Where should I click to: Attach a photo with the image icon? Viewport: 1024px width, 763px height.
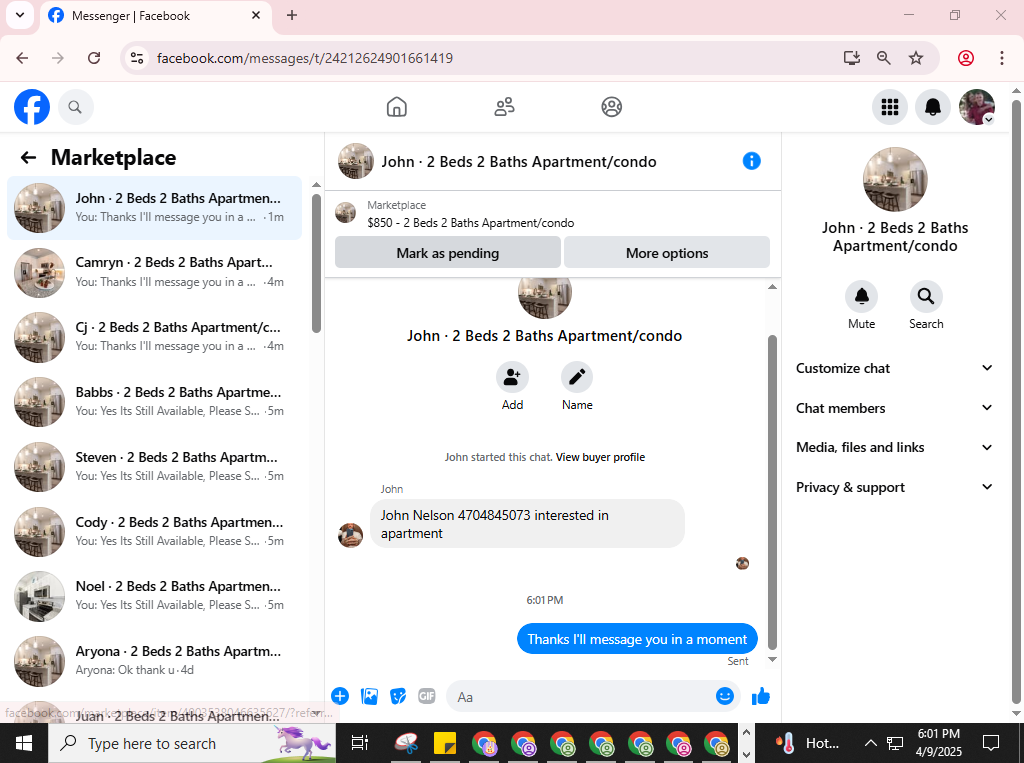coord(369,696)
